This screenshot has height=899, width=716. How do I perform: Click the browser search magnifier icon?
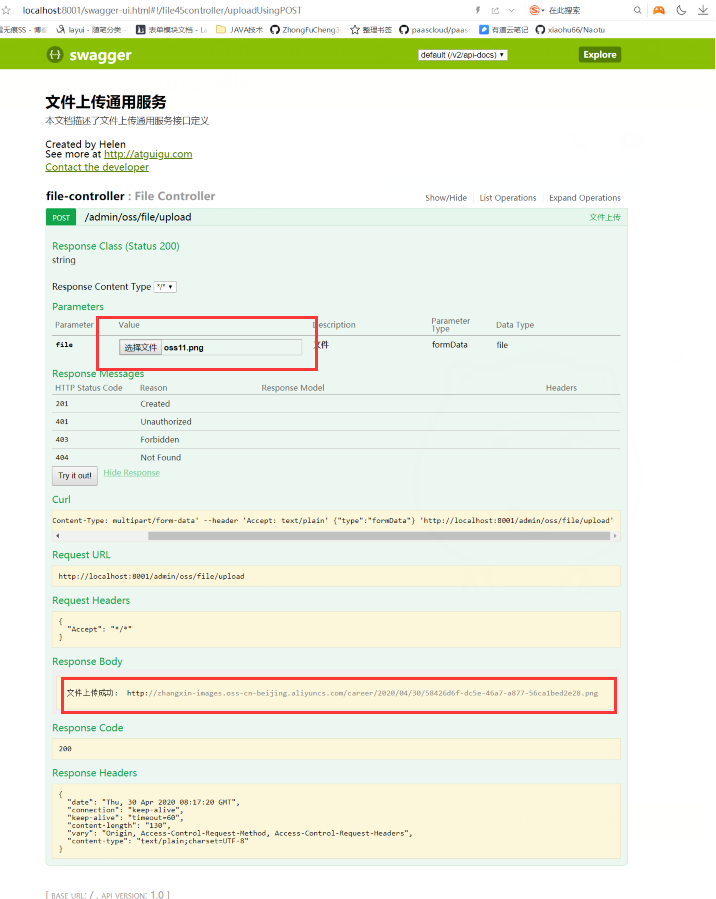pyautogui.click(x=638, y=10)
